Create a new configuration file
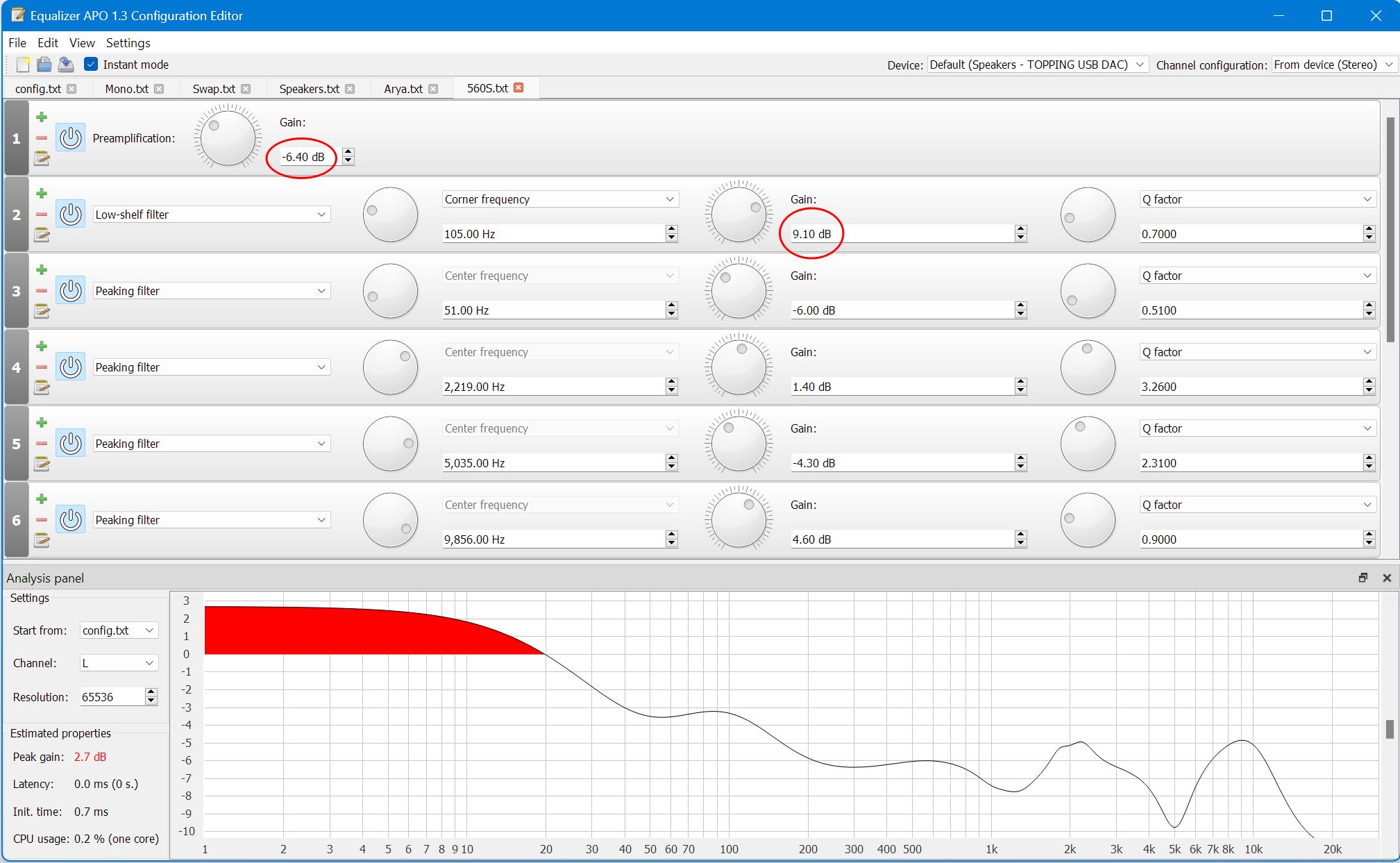The image size is (1400, 863). click(x=23, y=65)
